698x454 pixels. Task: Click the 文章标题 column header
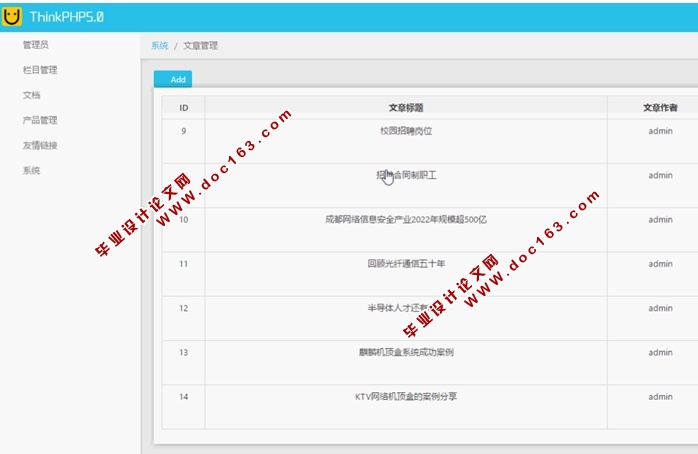[406, 108]
